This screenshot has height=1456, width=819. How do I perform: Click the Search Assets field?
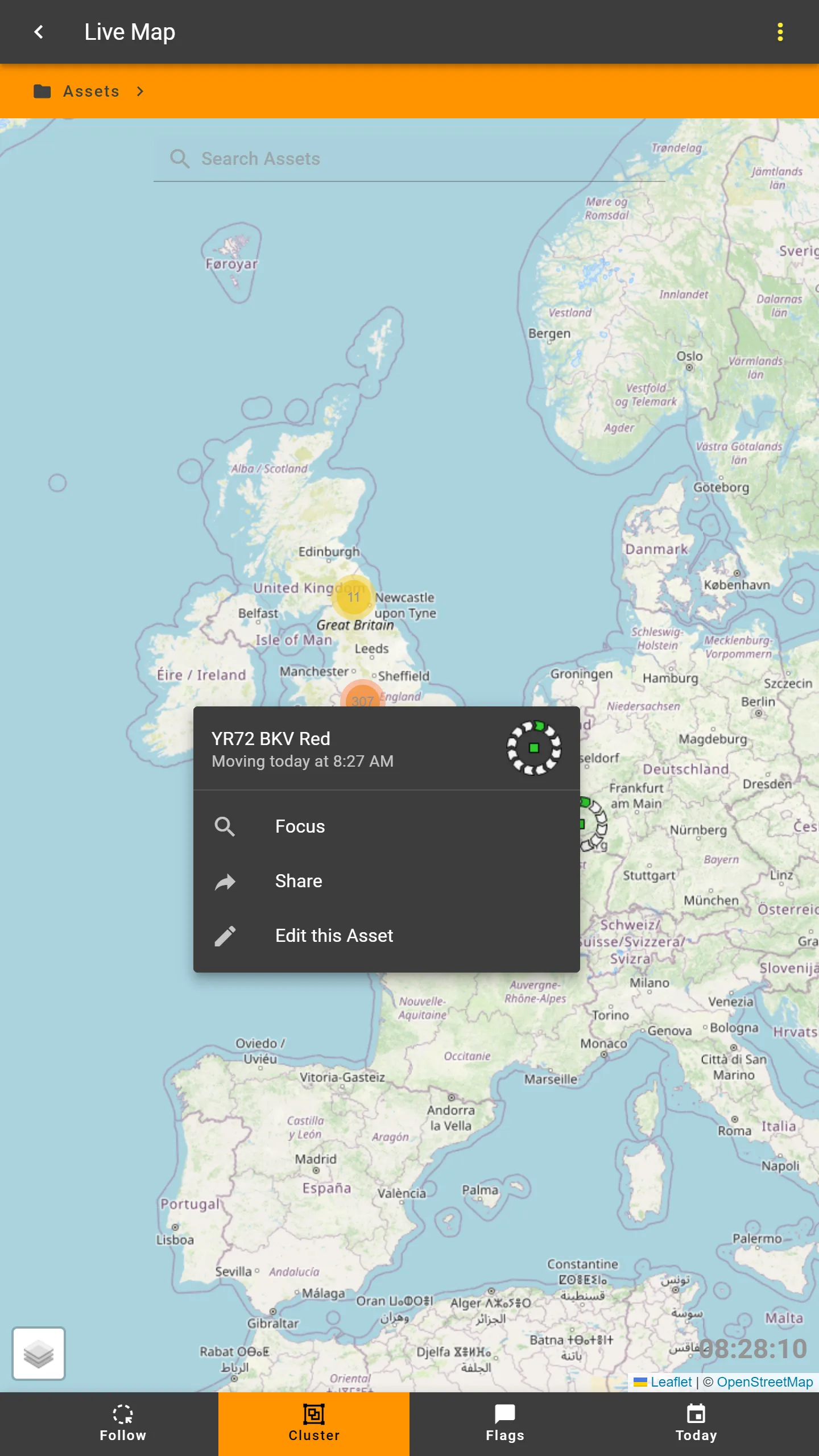(409, 159)
